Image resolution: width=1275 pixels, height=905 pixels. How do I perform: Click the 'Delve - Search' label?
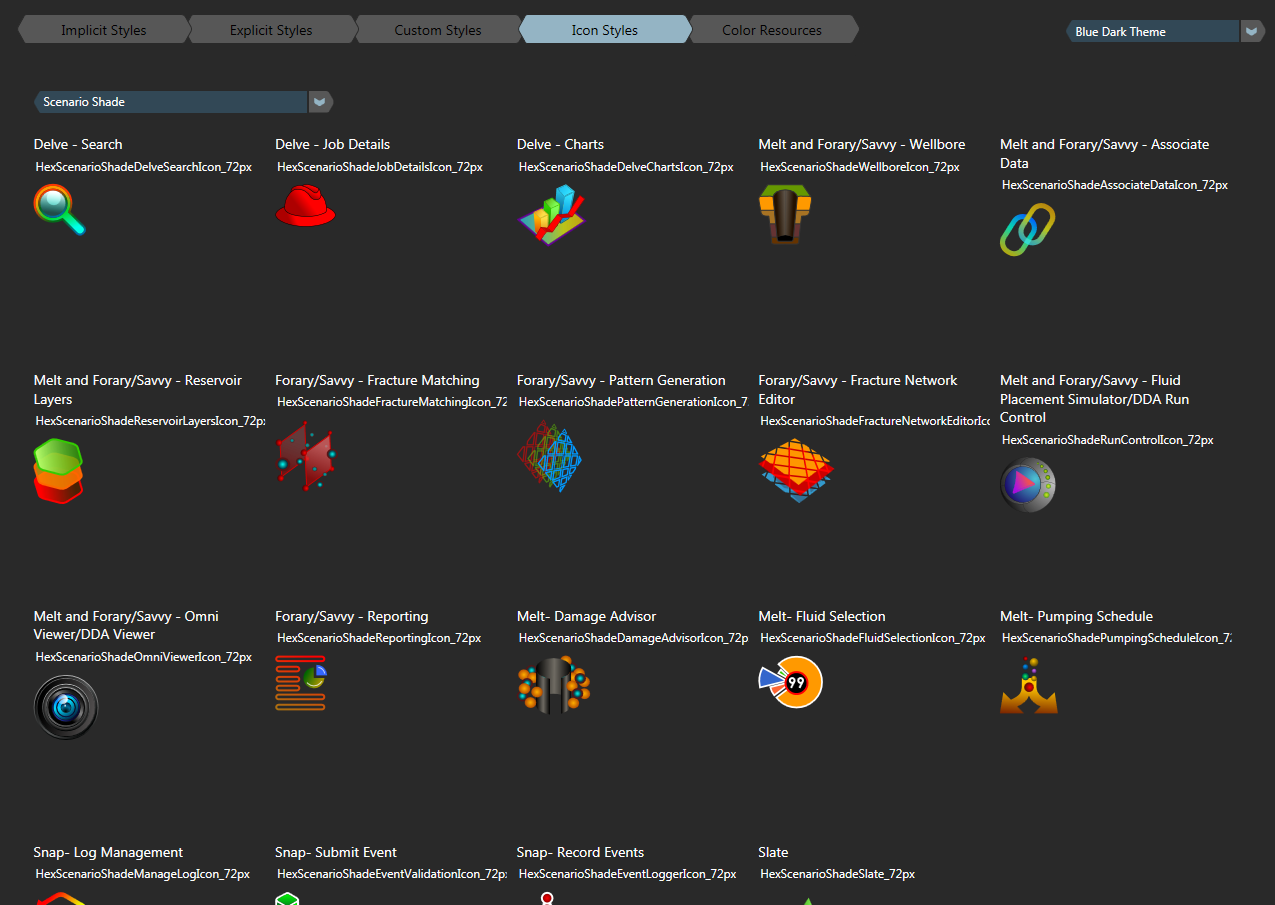pyautogui.click(x=78, y=144)
